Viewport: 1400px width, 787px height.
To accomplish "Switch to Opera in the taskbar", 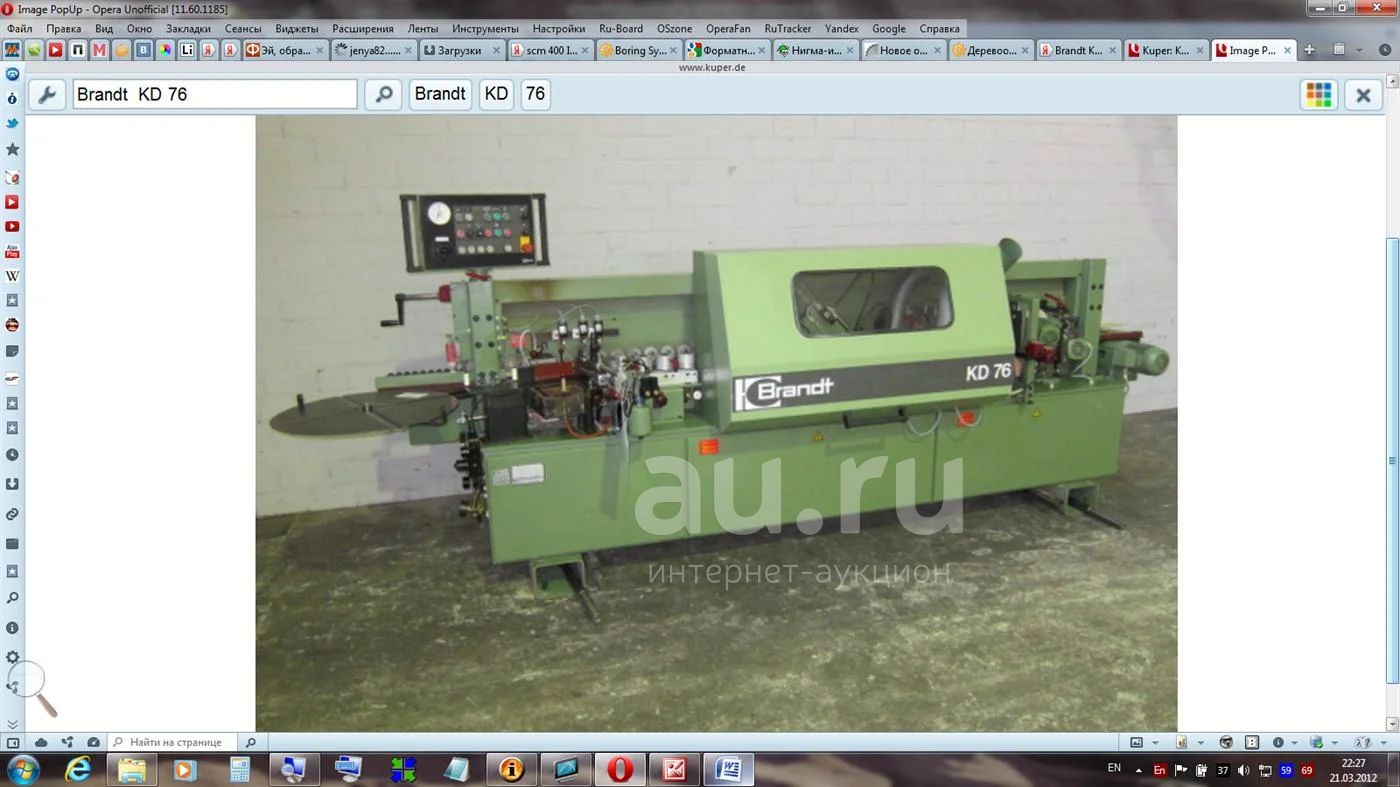I will pyautogui.click(x=620, y=770).
